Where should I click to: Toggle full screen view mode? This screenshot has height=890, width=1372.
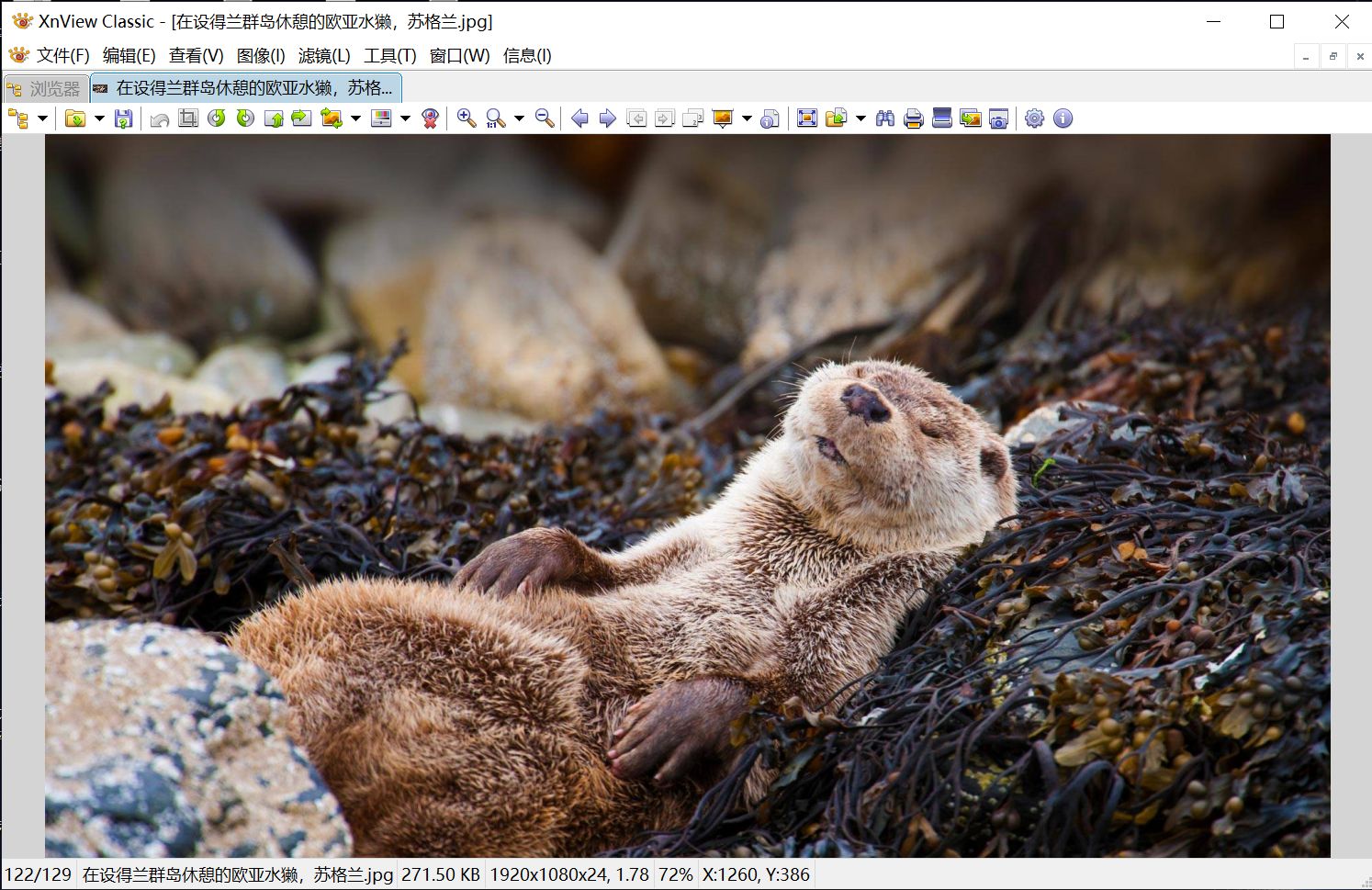[x=807, y=118]
